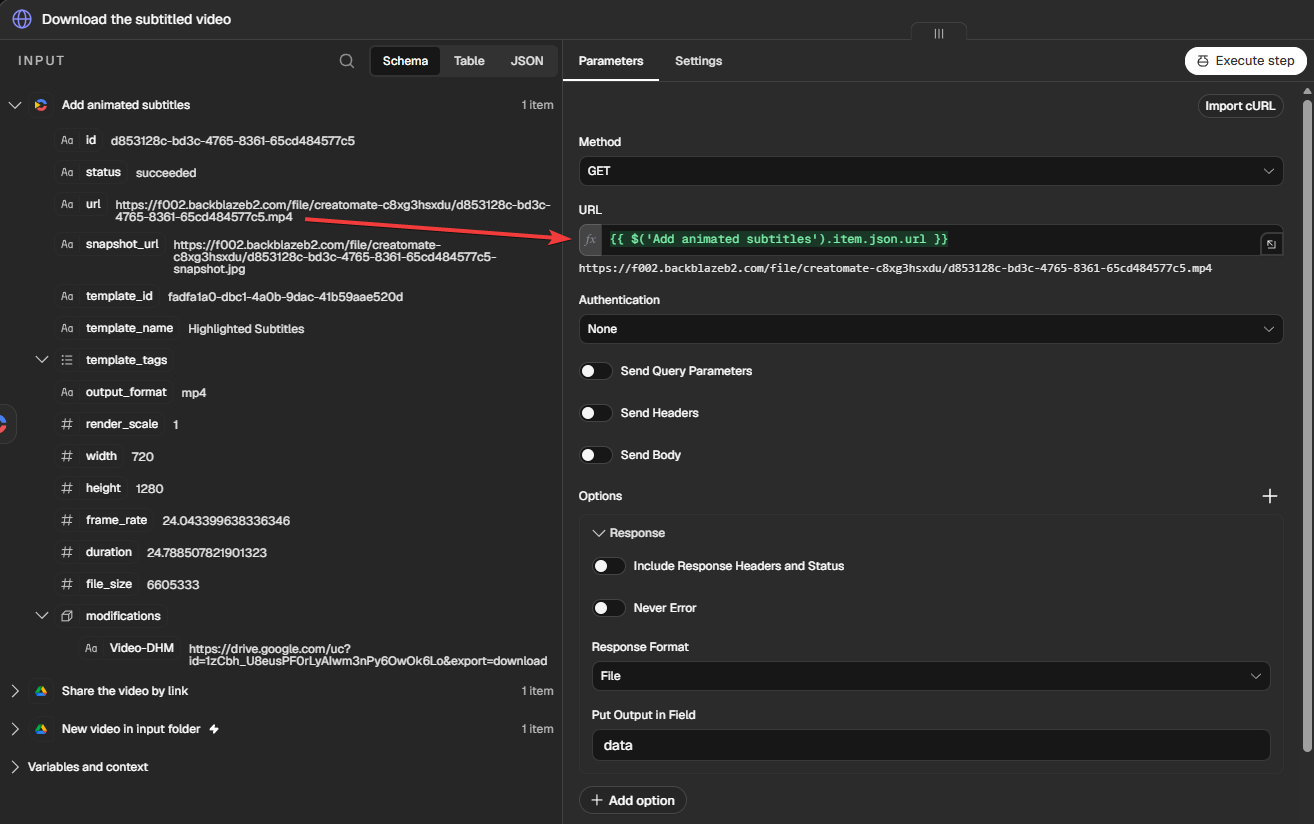
Task: Click the string type icon beside status
Action: [x=67, y=172]
